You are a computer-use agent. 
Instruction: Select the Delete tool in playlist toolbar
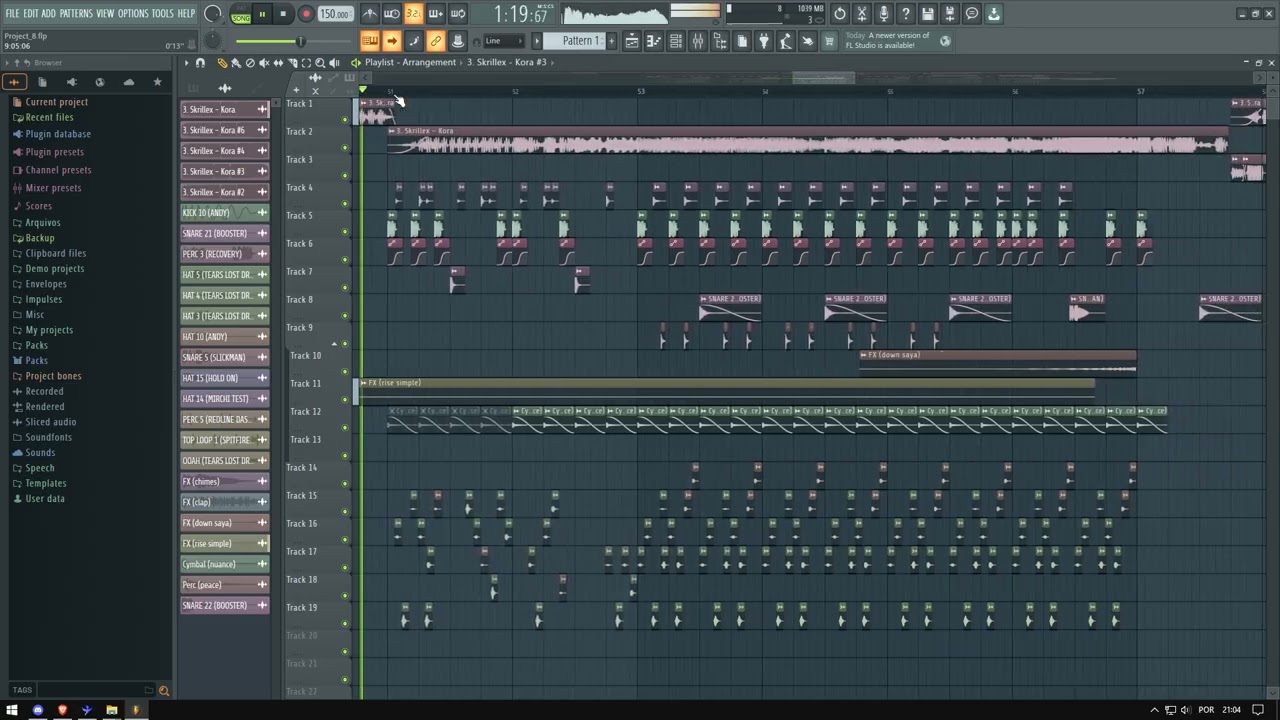(250, 63)
